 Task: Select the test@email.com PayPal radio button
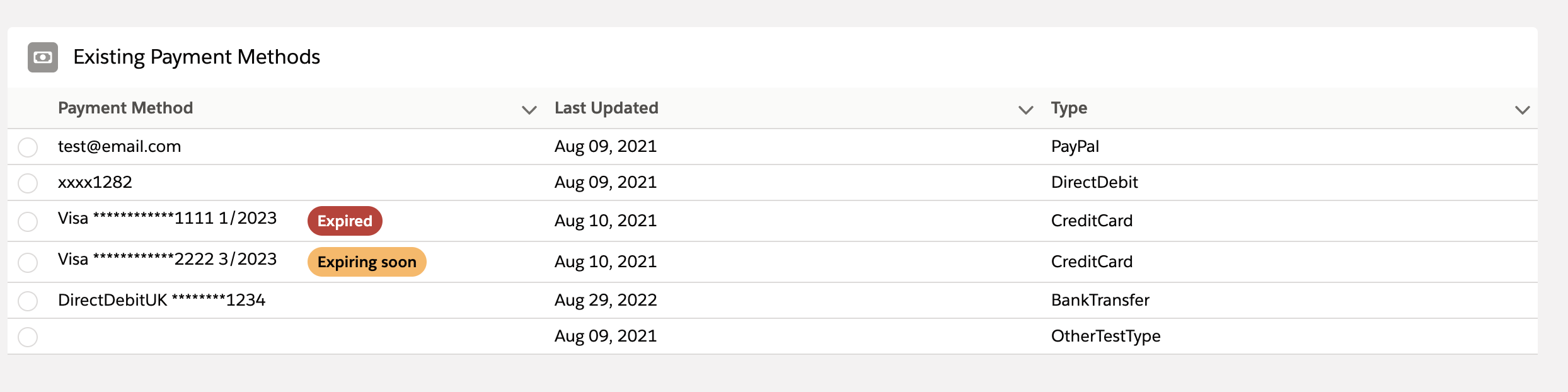point(28,147)
